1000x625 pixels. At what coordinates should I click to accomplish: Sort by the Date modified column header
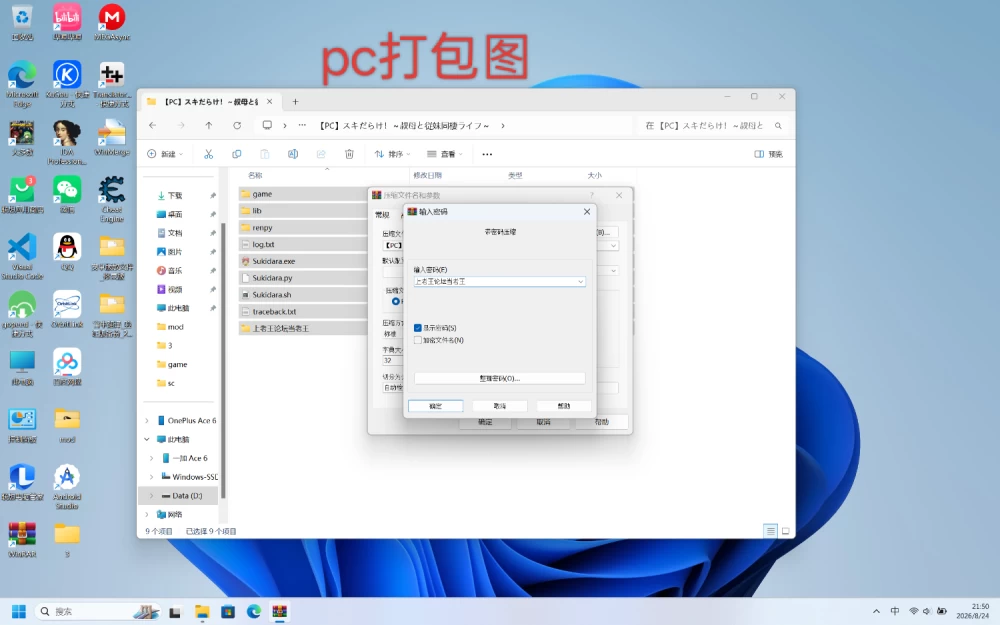click(427, 175)
